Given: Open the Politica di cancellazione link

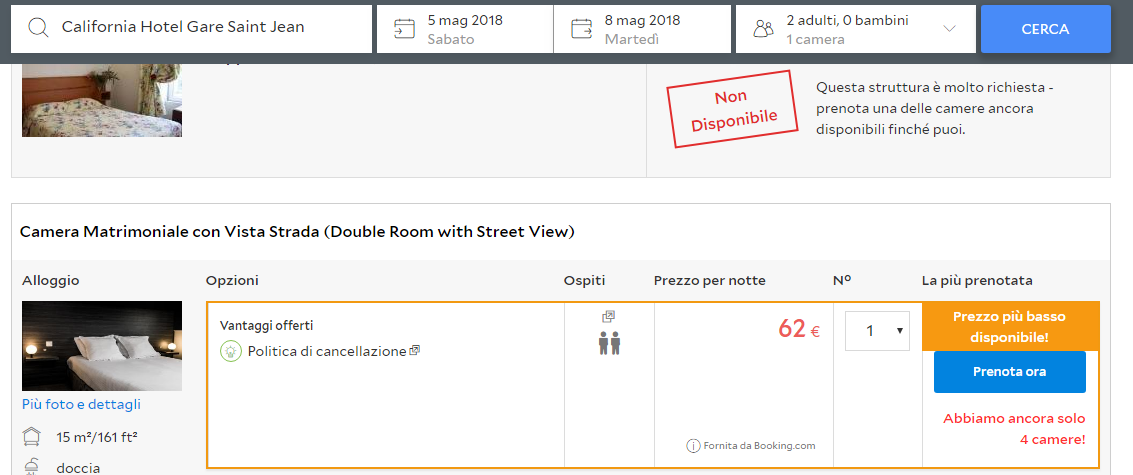Looking at the screenshot, I should tap(327, 351).
